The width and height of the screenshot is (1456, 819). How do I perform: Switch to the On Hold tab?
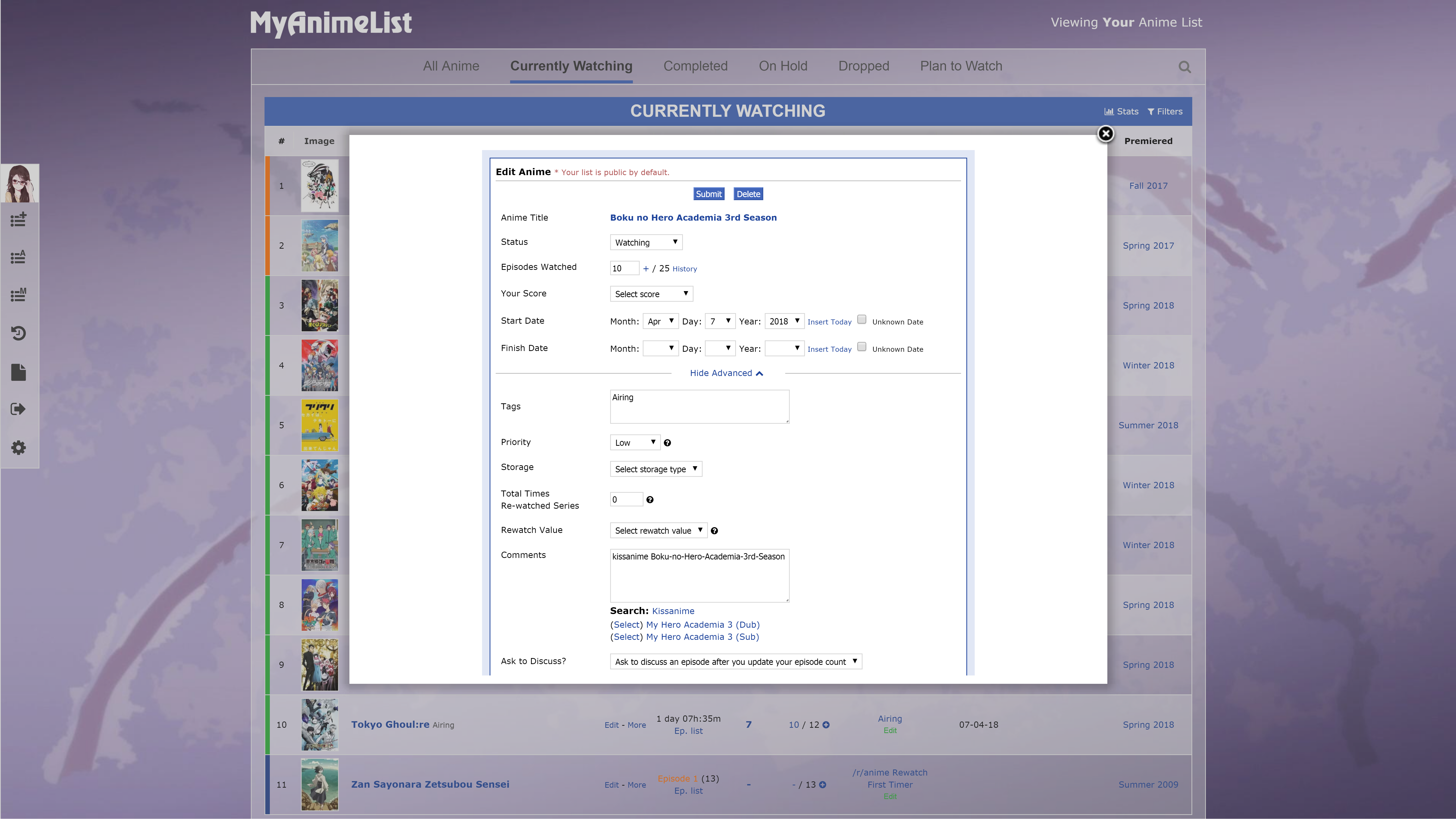tap(783, 66)
